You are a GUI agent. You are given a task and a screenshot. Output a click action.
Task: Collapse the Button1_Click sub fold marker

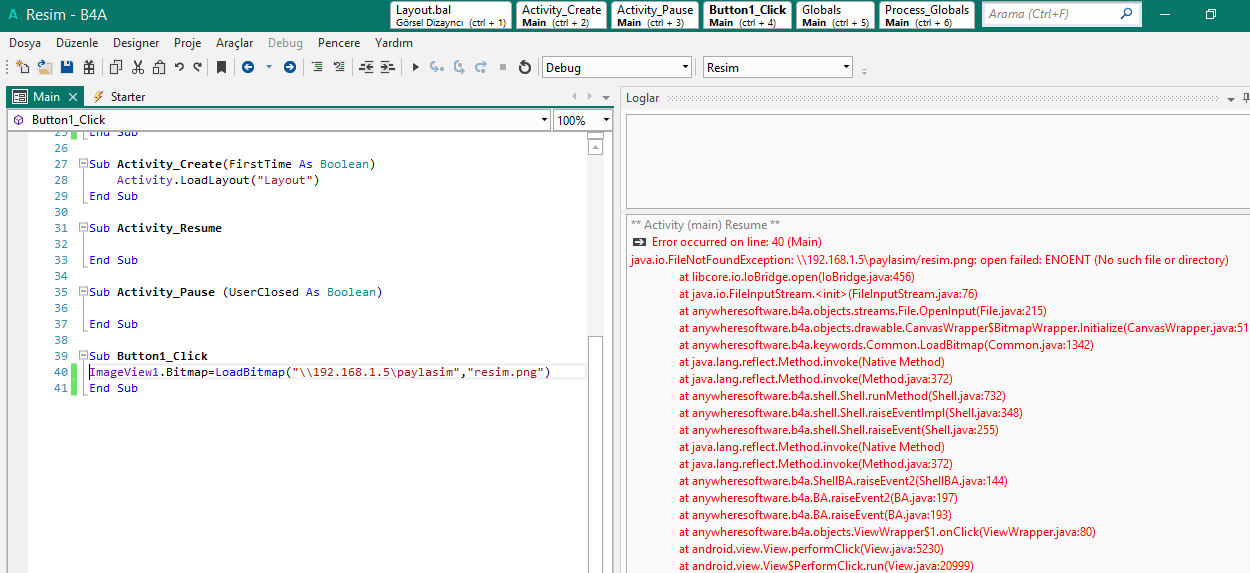coord(83,356)
